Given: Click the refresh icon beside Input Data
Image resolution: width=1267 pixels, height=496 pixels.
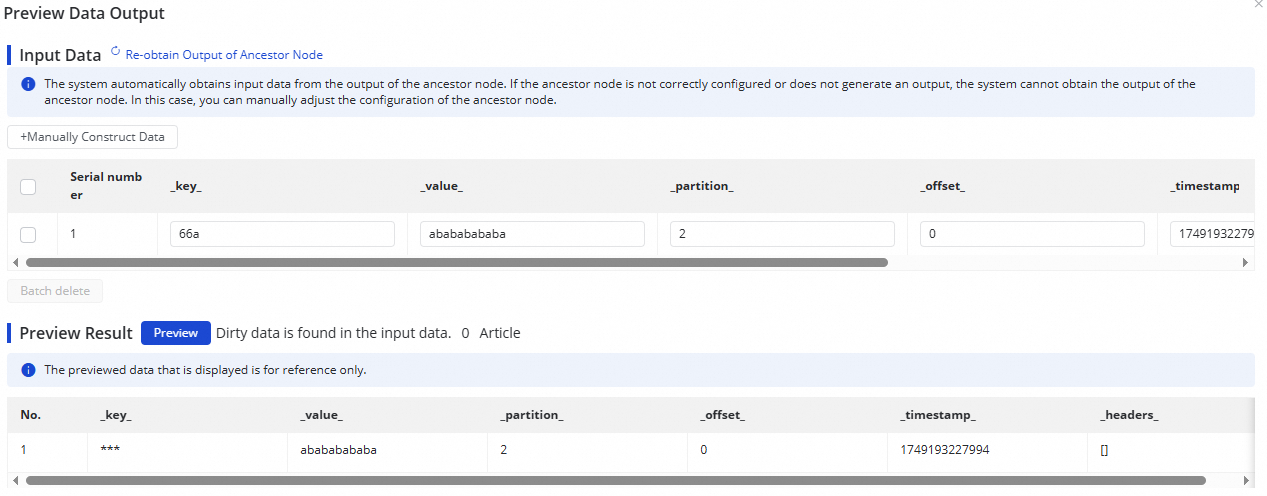Looking at the screenshot, I should tap(115, 52).
